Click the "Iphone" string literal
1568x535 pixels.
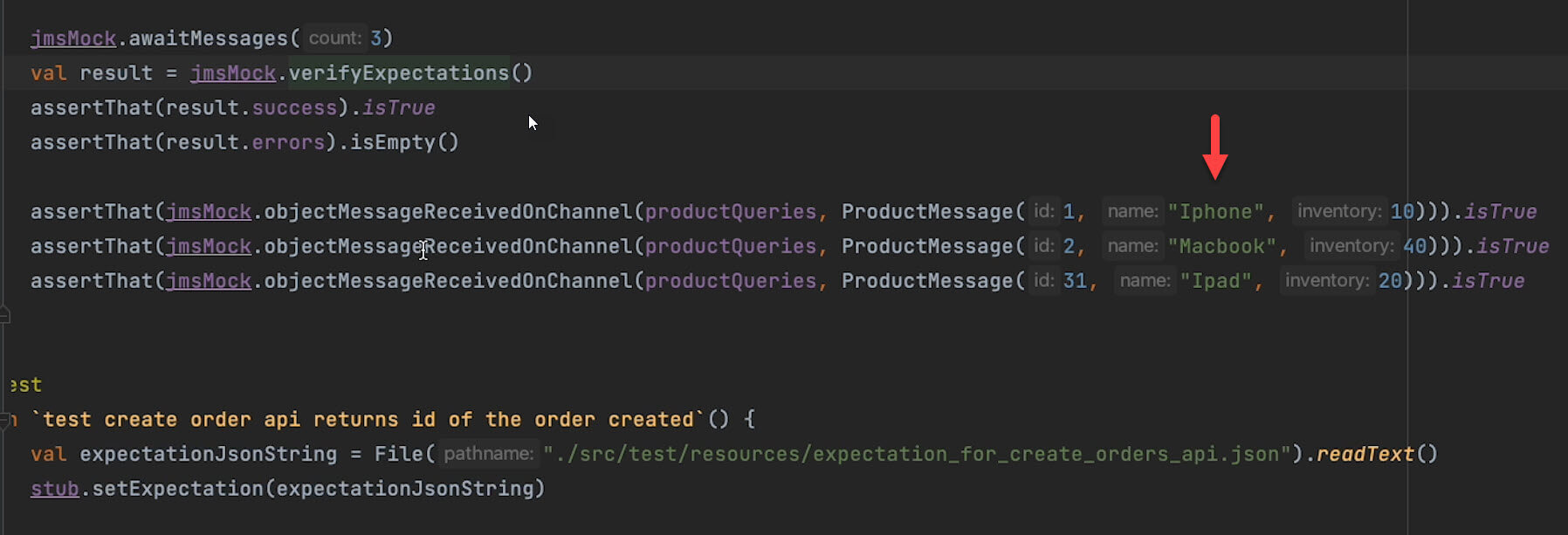click(x=1215, y=212)
